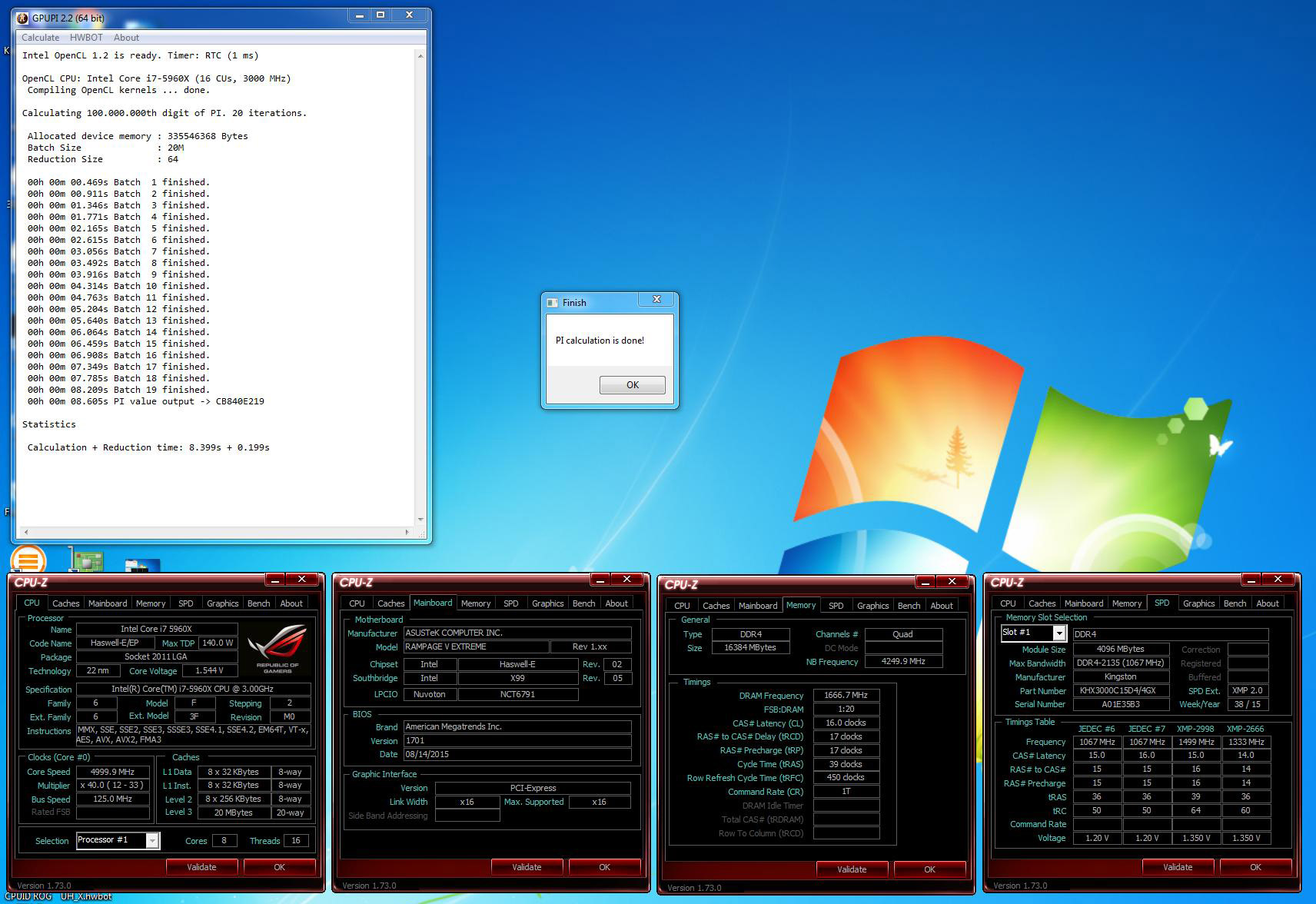Click the BIOS Version value '1701'
The width and height of the screenshot is (1316, 904).
click(517, 741)
